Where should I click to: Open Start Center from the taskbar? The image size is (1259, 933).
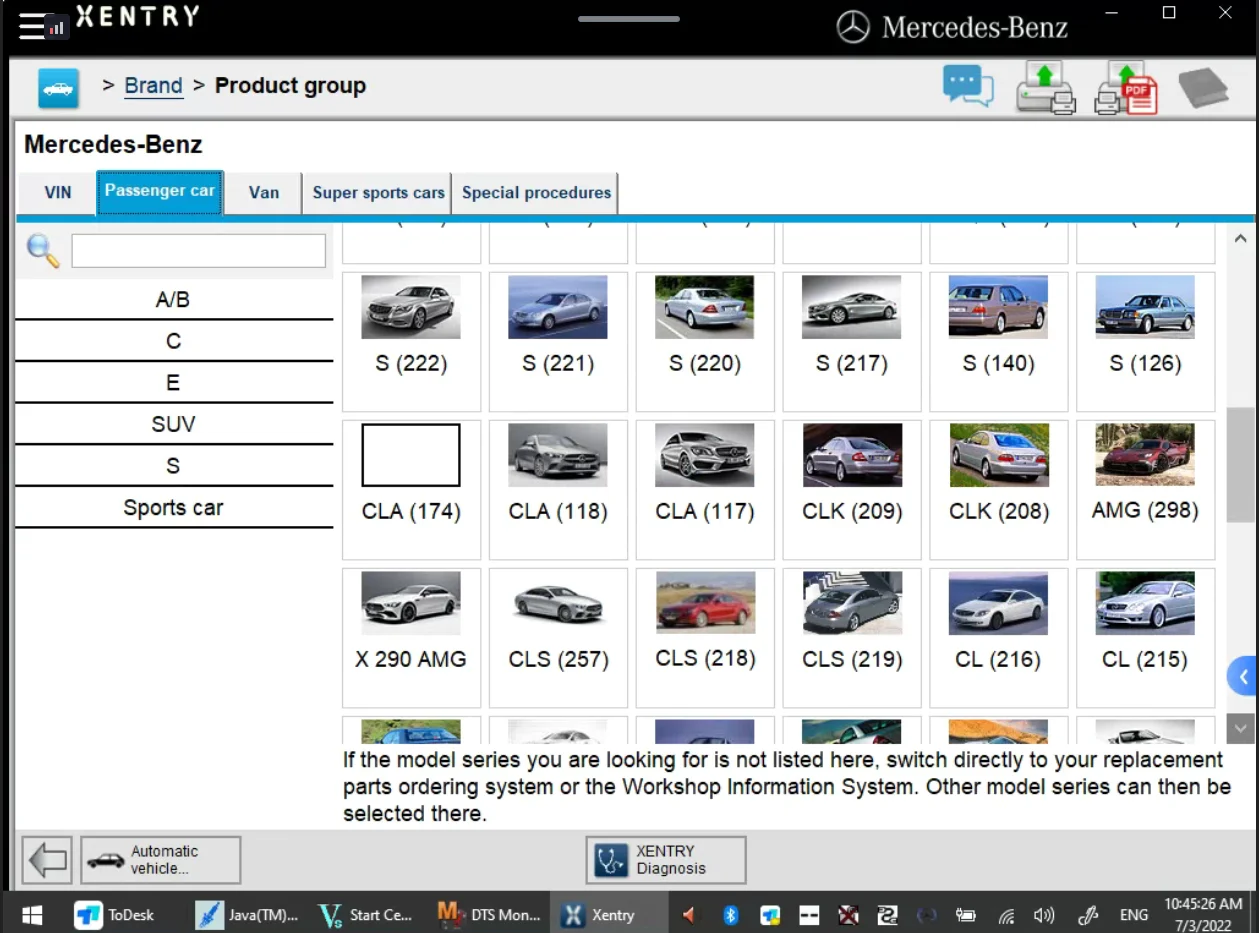[365, 914]
